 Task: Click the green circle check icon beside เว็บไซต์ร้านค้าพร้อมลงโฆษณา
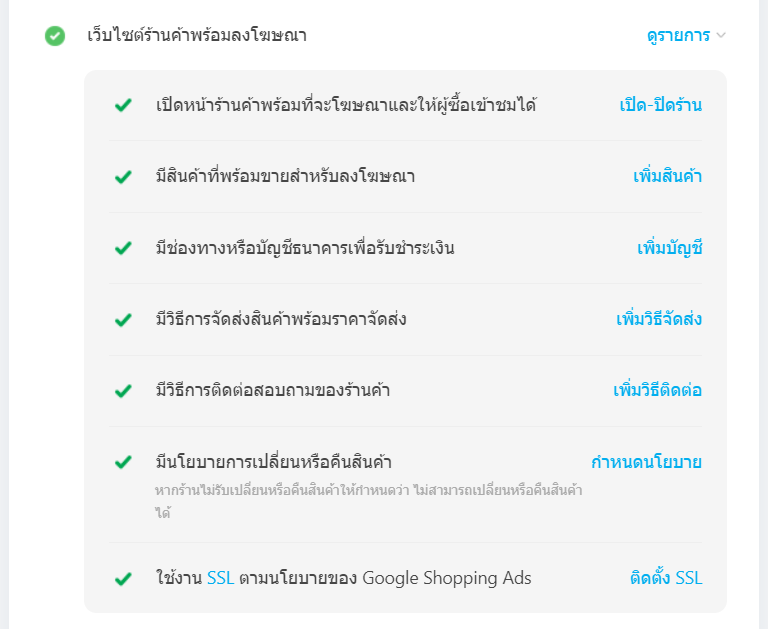[55, 36]
